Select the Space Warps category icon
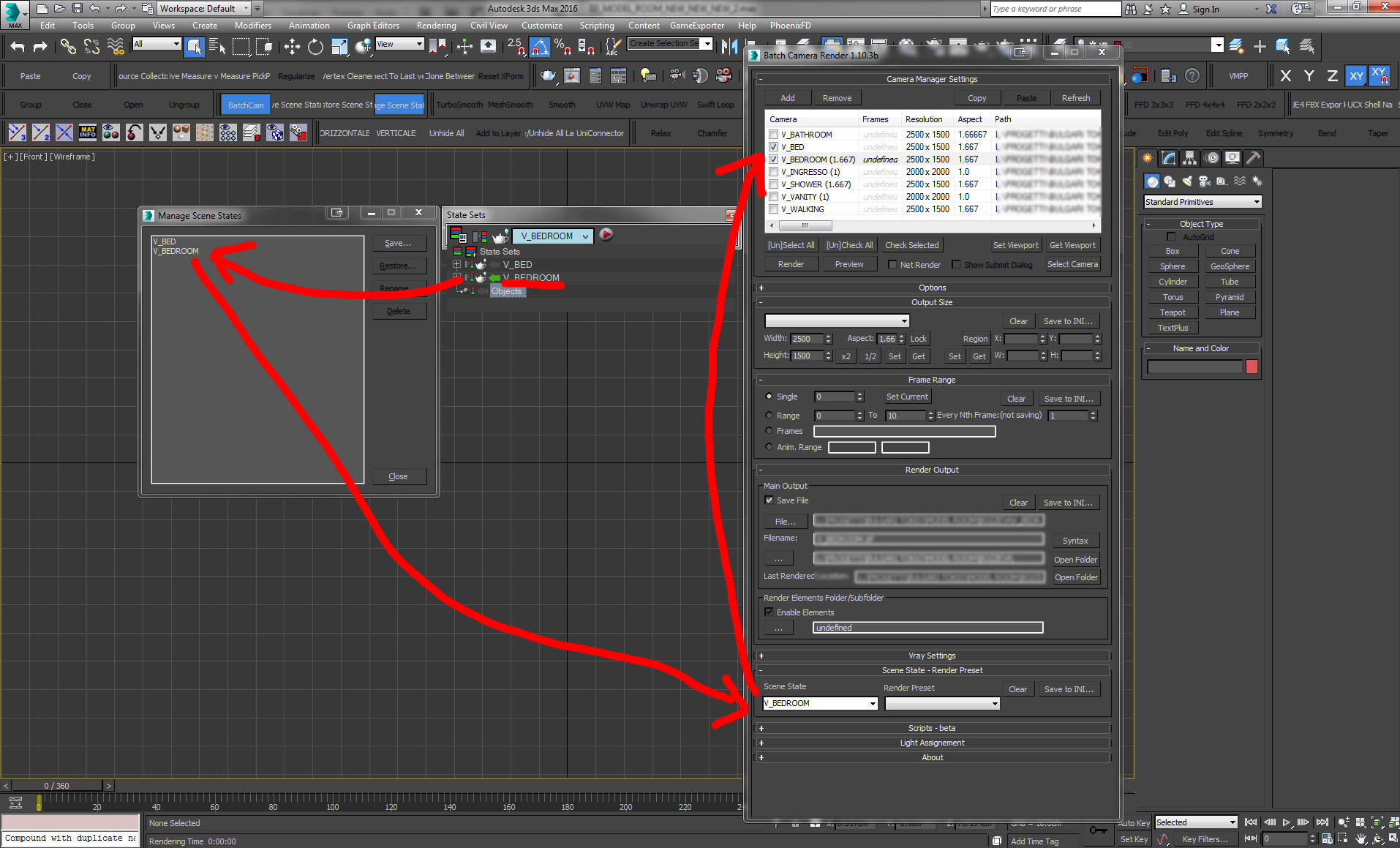The image size is (1400, 848). (1240, 181)
